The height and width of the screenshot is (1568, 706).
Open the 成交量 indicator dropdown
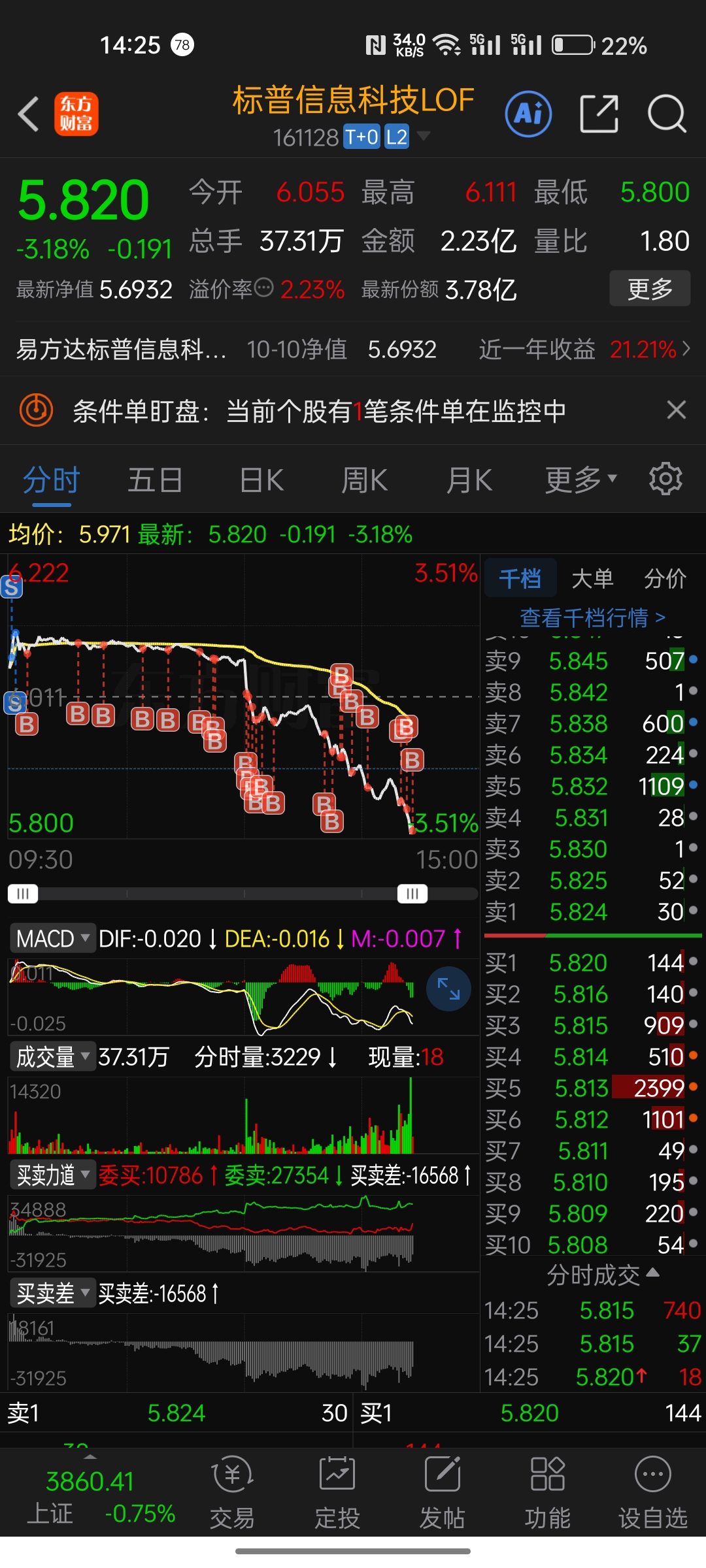[52, 1056]
